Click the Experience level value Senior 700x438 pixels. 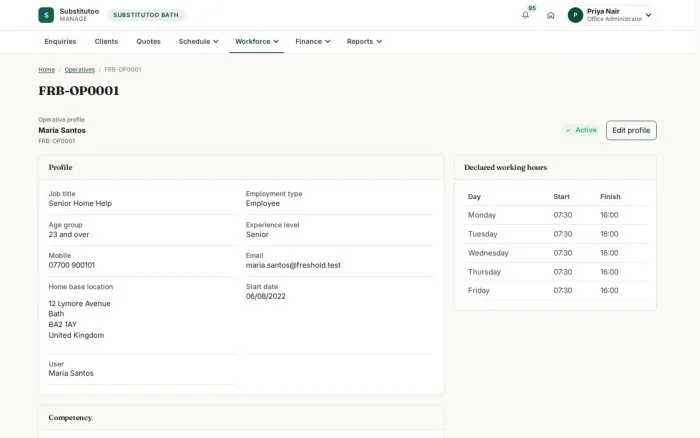257,234
